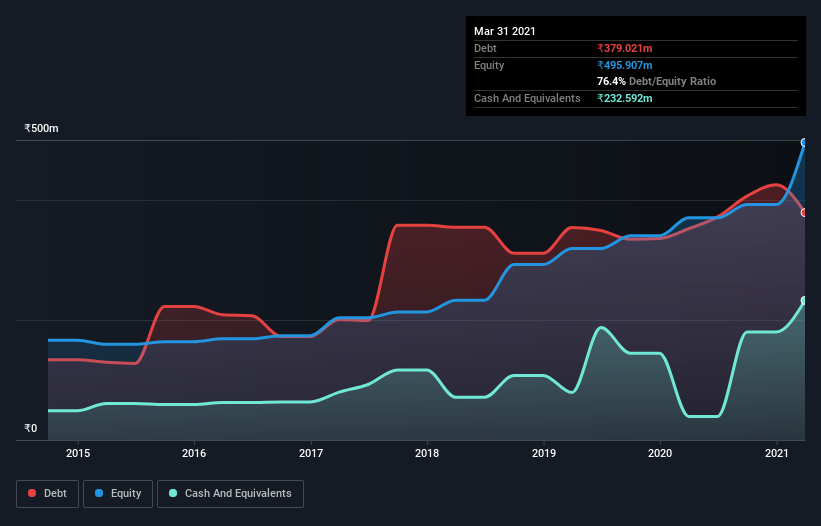821x526 pixels.
Task: Click the ₹0 y-axis label
Action: [31, 428]
